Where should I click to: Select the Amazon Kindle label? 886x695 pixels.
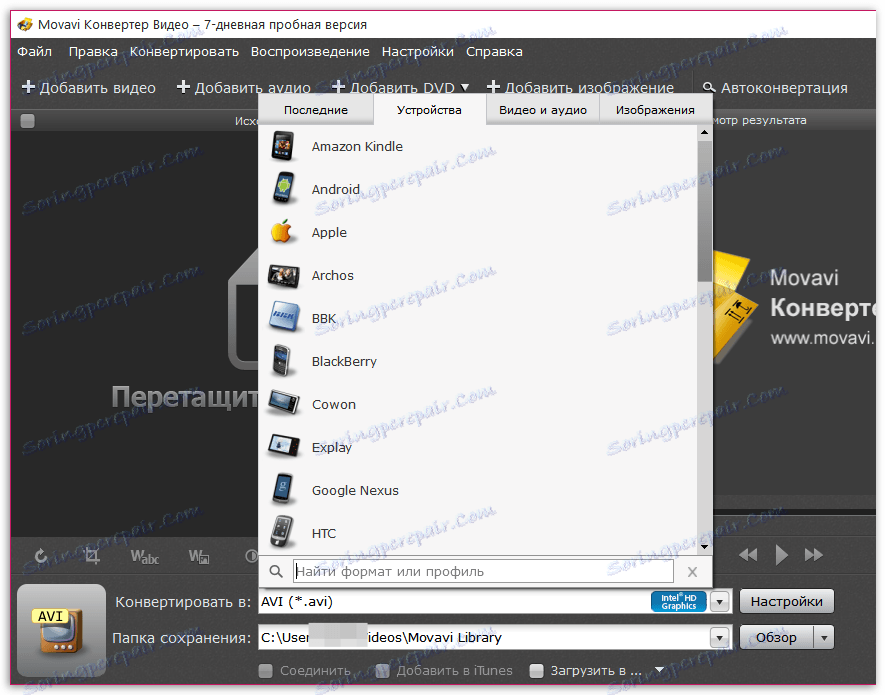tap(357, 146)
